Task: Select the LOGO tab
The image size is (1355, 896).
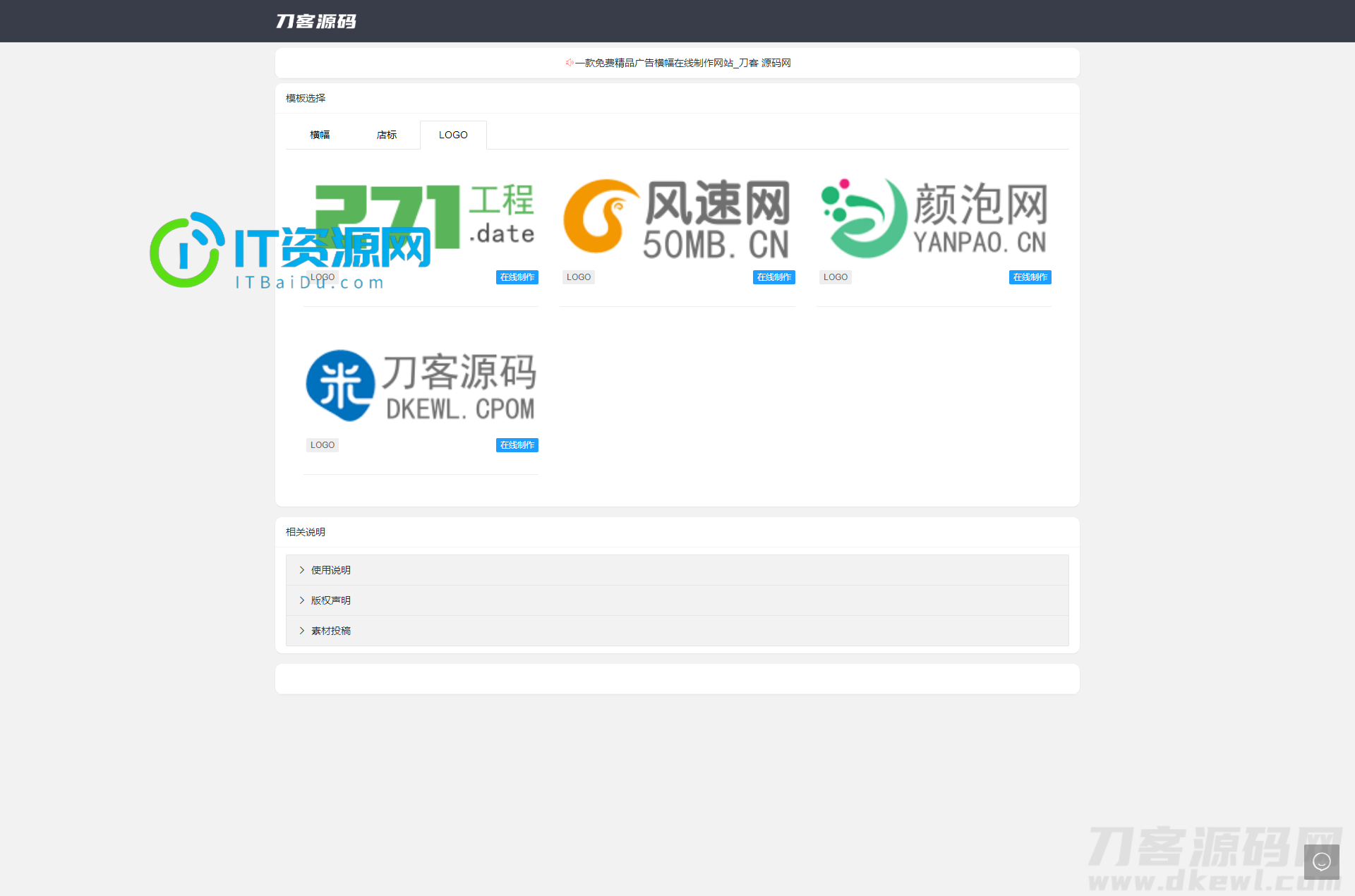Action: pos(453,135)
